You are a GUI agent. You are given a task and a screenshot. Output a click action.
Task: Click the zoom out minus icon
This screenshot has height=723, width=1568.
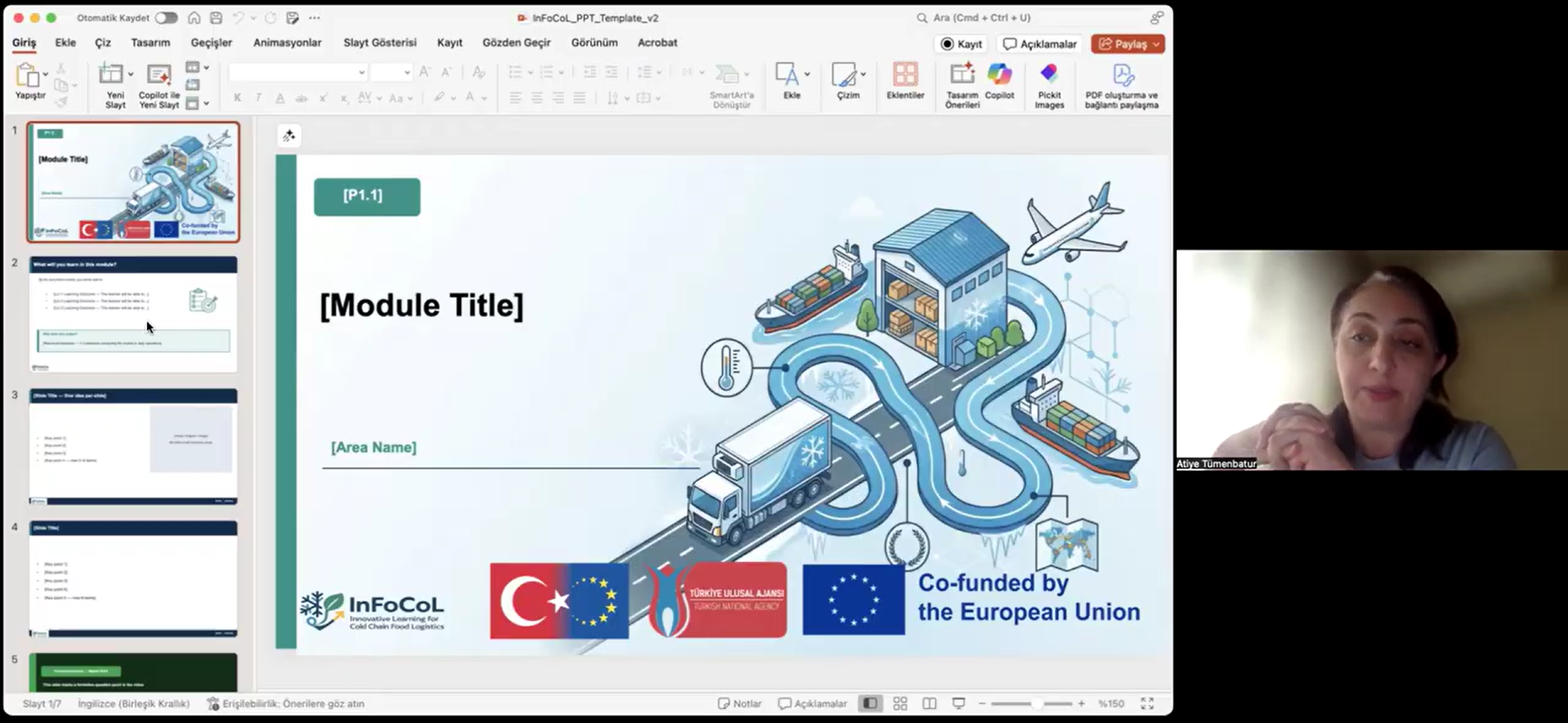[982, 703]
